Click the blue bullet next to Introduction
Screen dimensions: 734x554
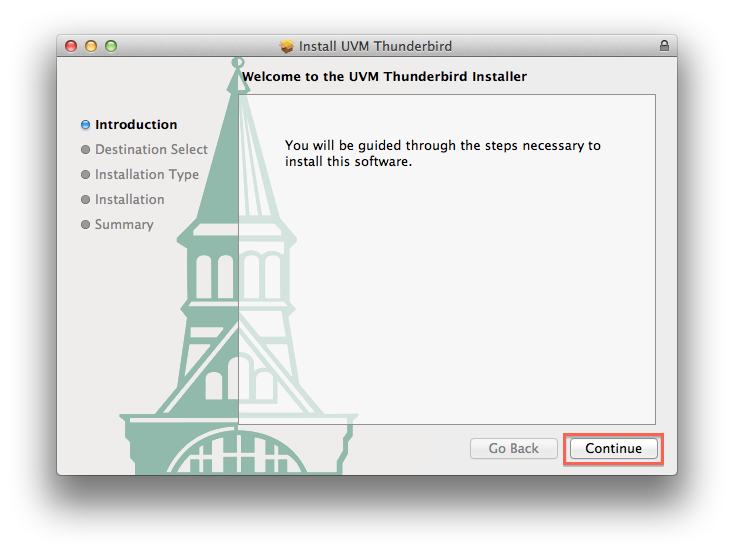[x=85, y=125]
